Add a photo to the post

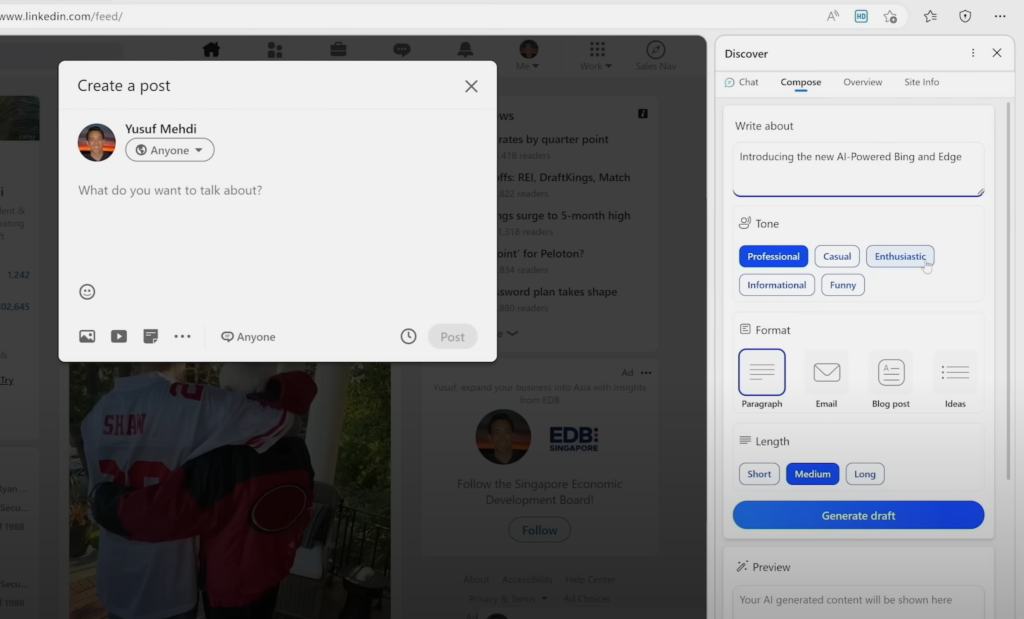pyautogui.click(x=87, y=336)
